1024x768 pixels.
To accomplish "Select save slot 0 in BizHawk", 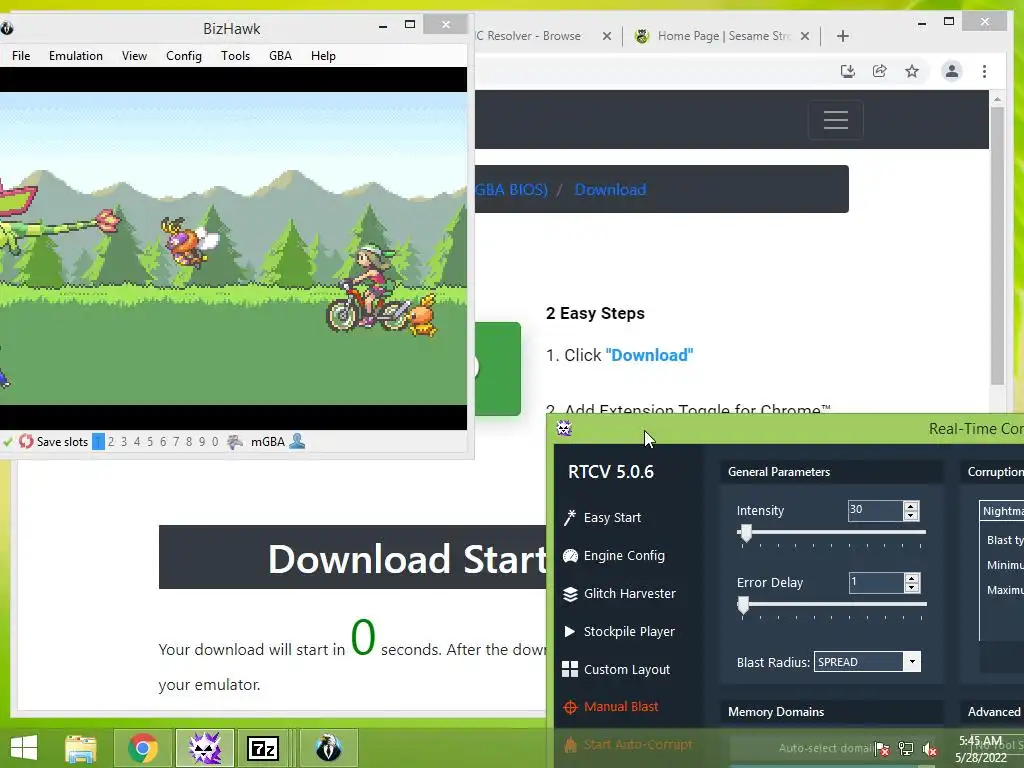I will 215,442.
